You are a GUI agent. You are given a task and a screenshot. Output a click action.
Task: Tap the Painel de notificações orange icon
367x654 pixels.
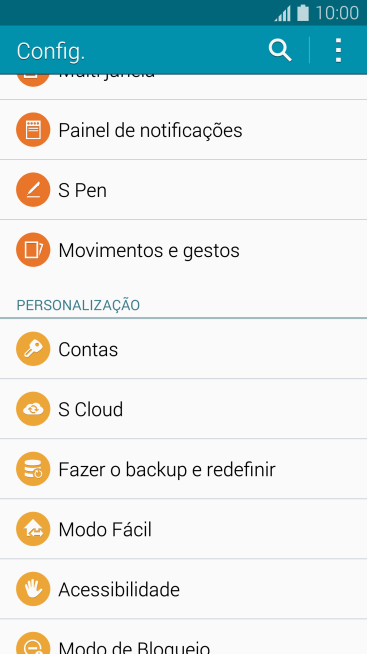33,130
